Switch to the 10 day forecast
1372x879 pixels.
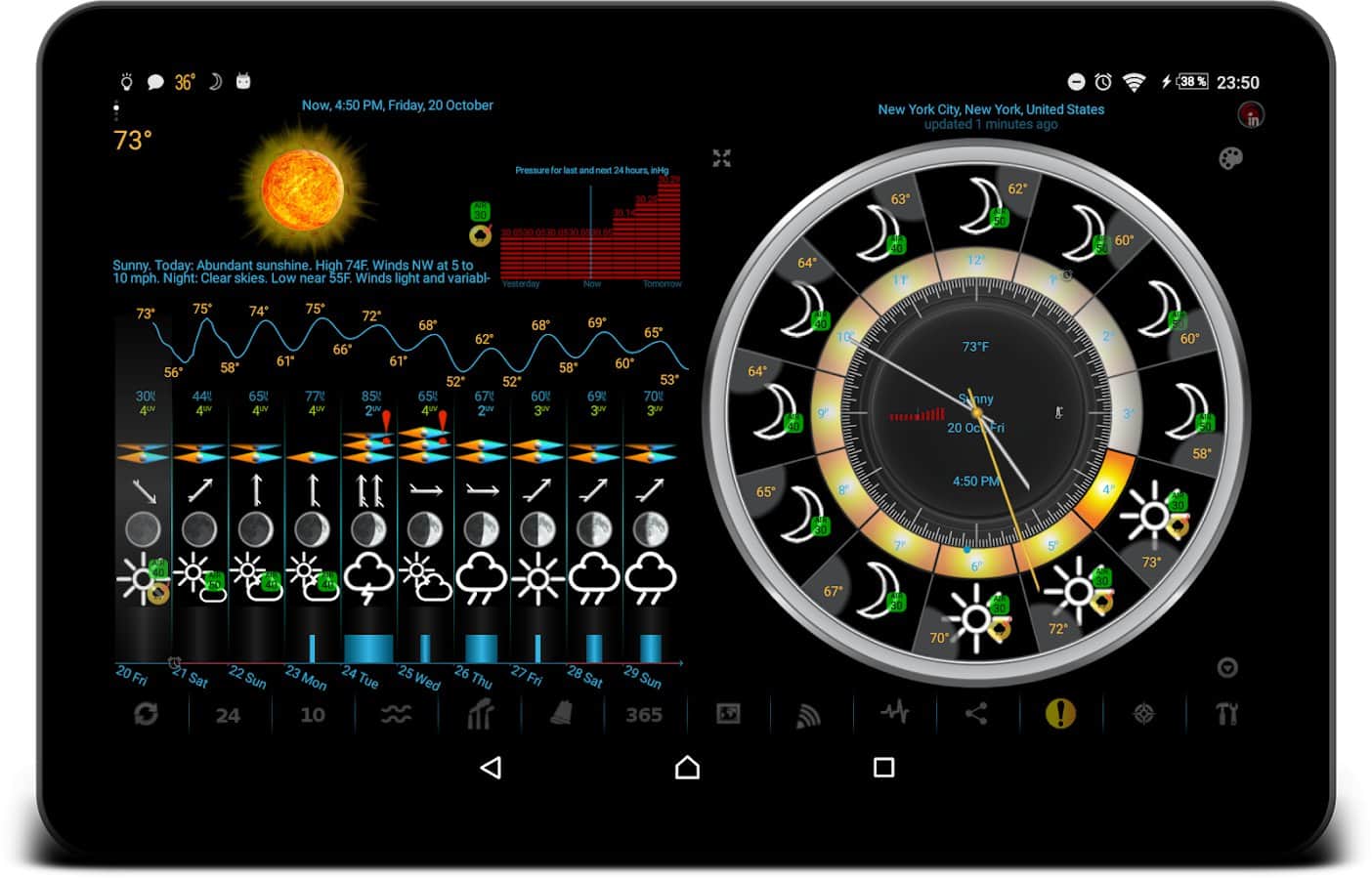pyautogui.click(x=313, y=715)
